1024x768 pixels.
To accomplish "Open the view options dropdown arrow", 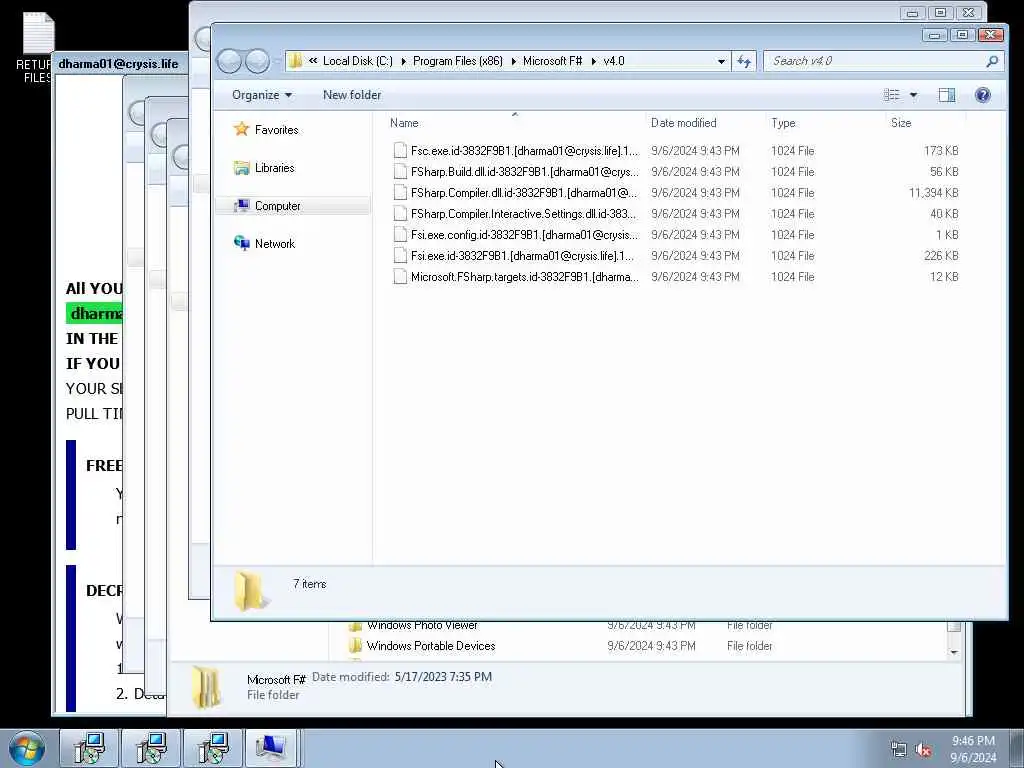I will 914,95.
